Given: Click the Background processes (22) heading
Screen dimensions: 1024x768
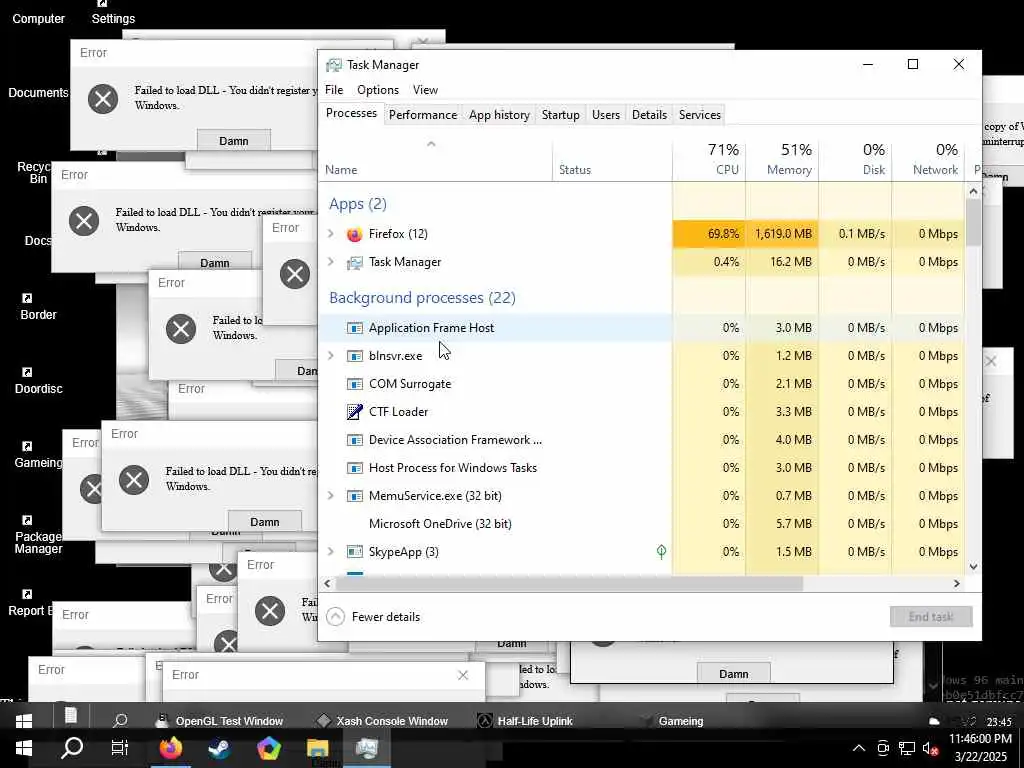Looking at the screenshot, I should pyautogui.click(x=423, y=298).
